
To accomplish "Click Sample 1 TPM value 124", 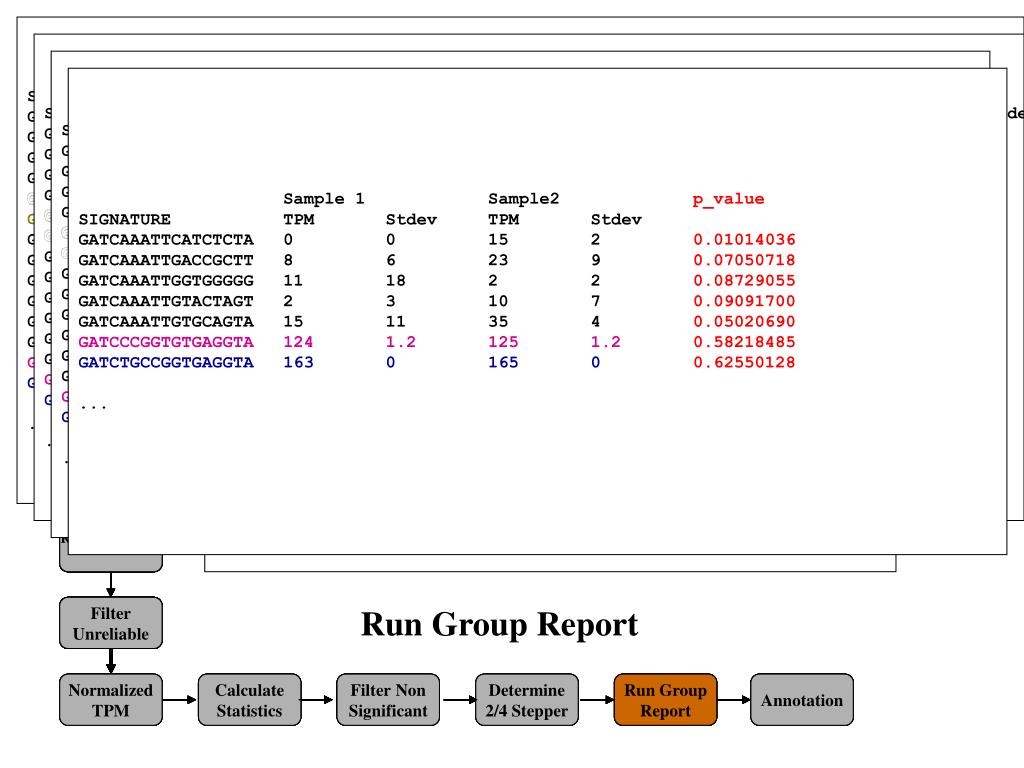I will click(x=298, y=342).
